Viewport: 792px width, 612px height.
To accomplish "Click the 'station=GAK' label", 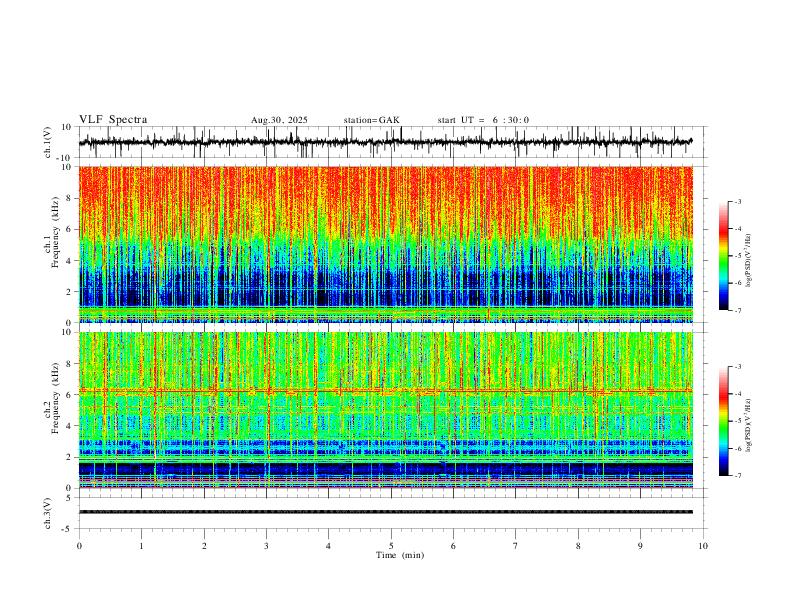I will (371, 120).
